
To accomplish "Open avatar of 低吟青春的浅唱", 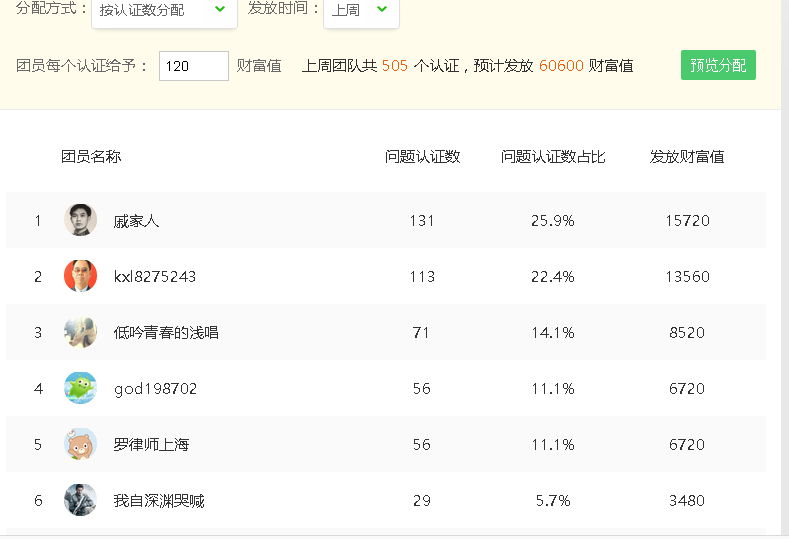I will tap(81, 332).
